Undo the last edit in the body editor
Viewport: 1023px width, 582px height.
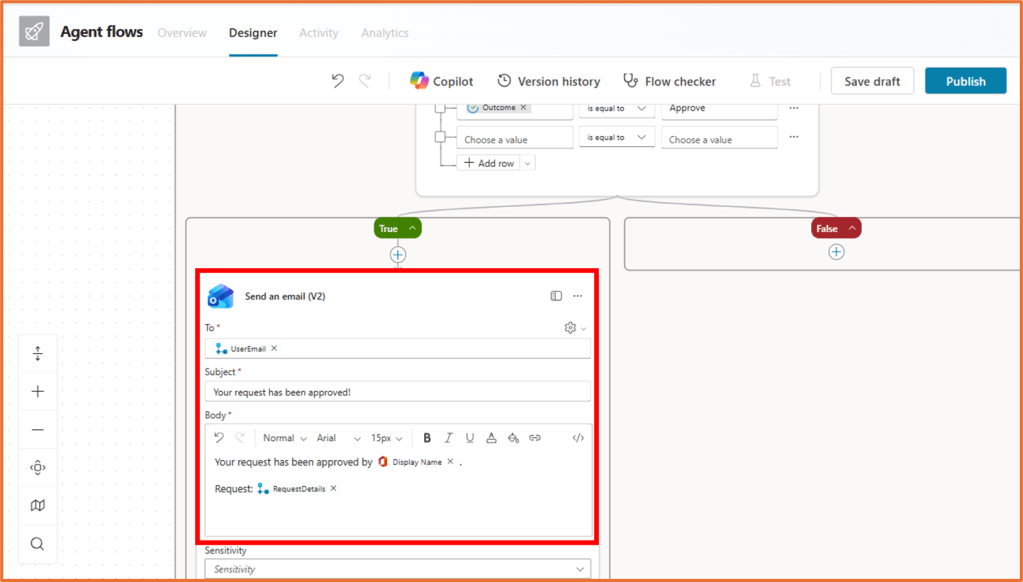(x=218, y=437)
